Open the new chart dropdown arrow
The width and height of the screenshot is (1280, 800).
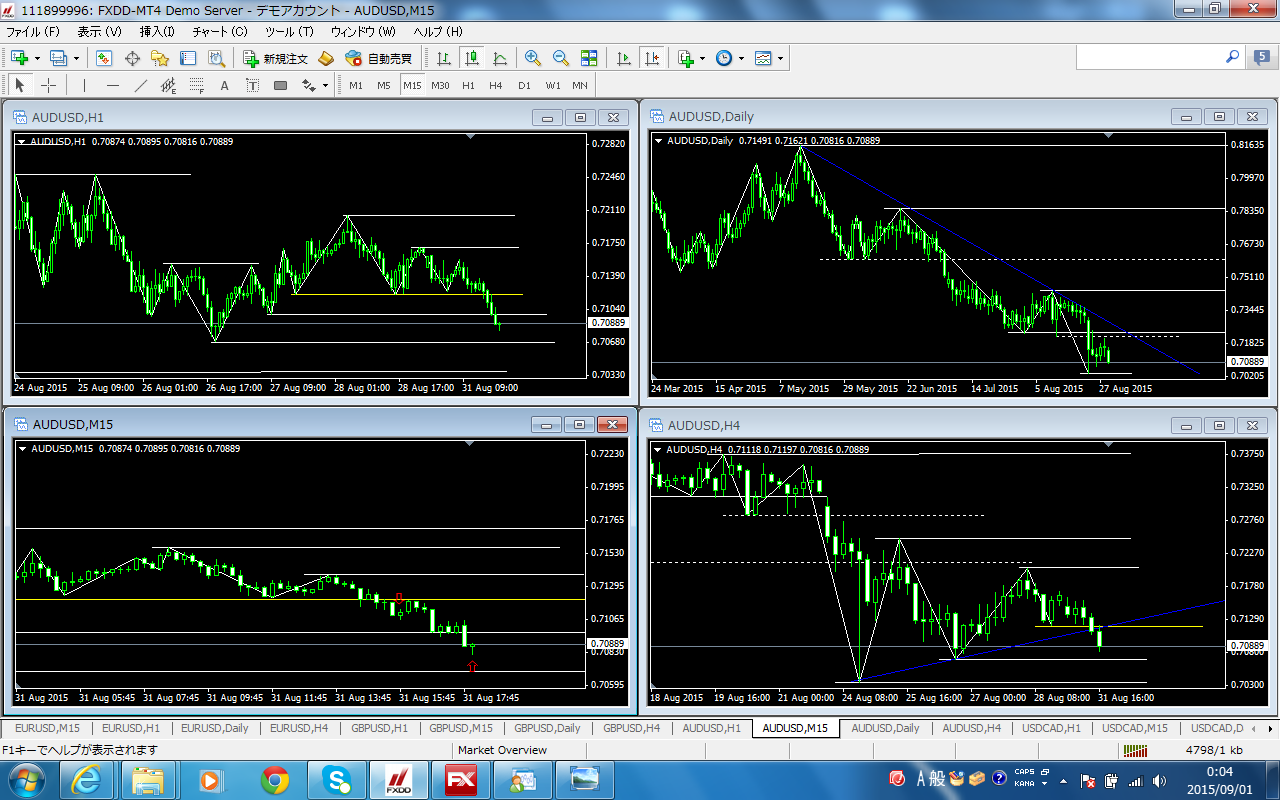pos(37,59)
